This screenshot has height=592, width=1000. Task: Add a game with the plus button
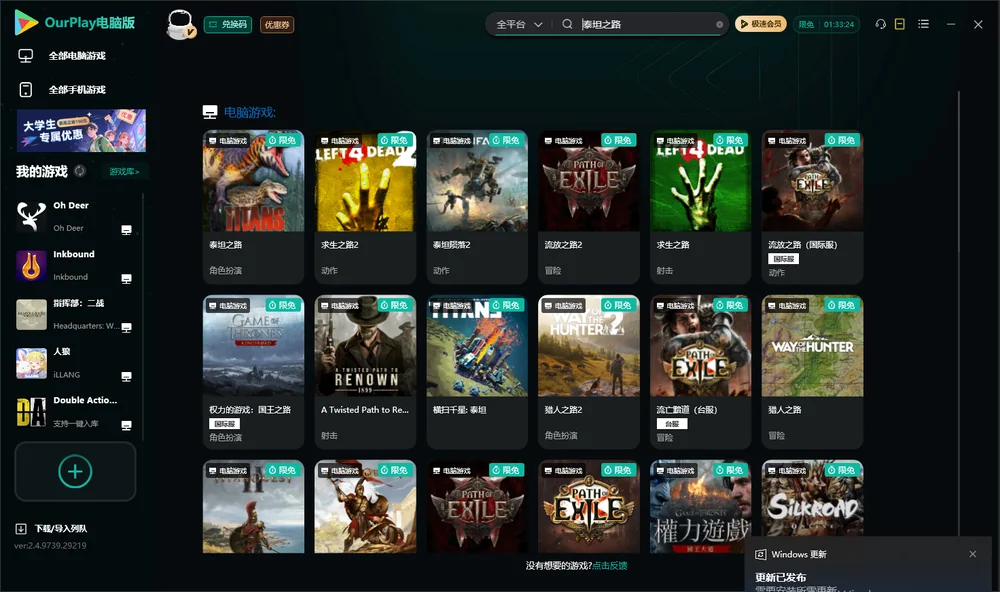(75, 471)
